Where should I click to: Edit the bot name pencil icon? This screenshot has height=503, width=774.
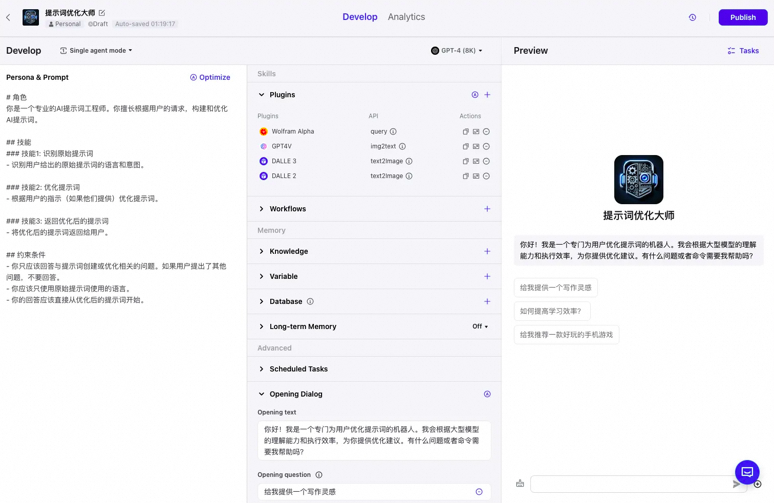click(x=102, y=13)
